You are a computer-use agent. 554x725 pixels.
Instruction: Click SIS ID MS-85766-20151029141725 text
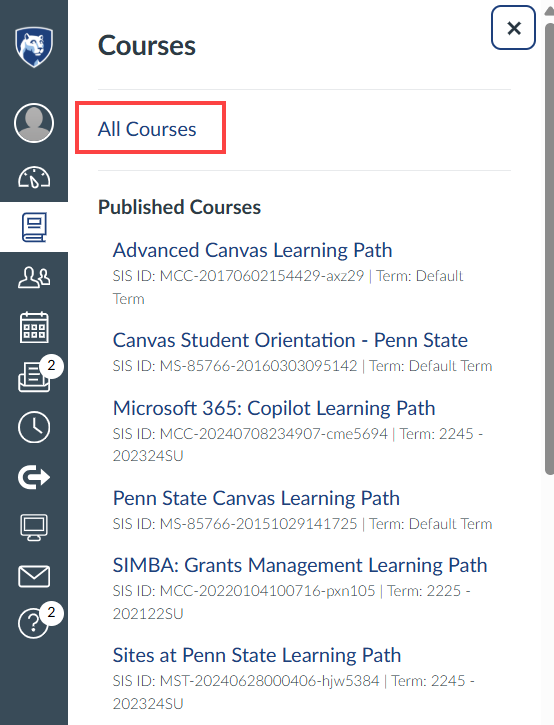(x=235, y=524)
